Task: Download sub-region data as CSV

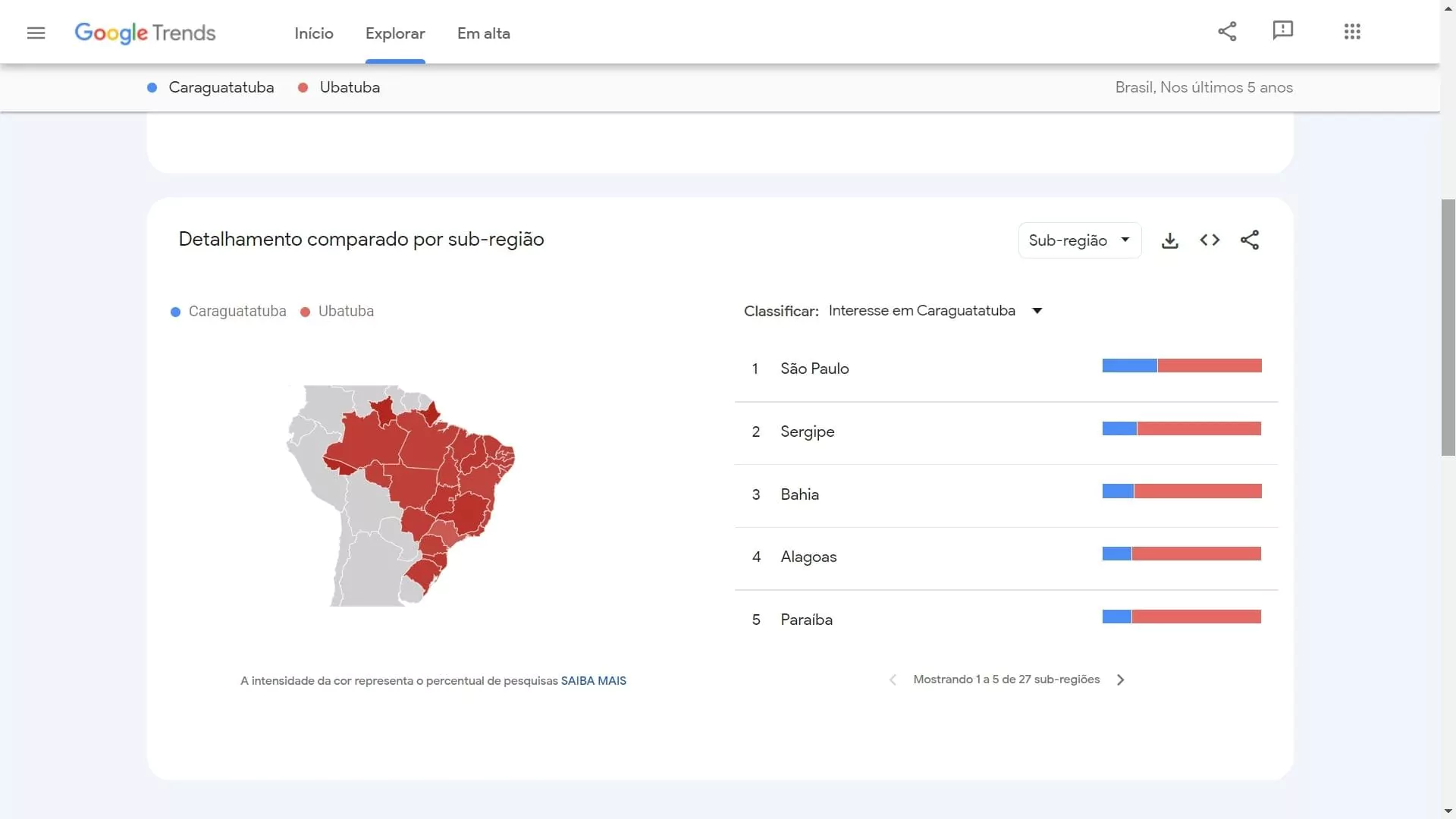Action: click(1170, 240)
